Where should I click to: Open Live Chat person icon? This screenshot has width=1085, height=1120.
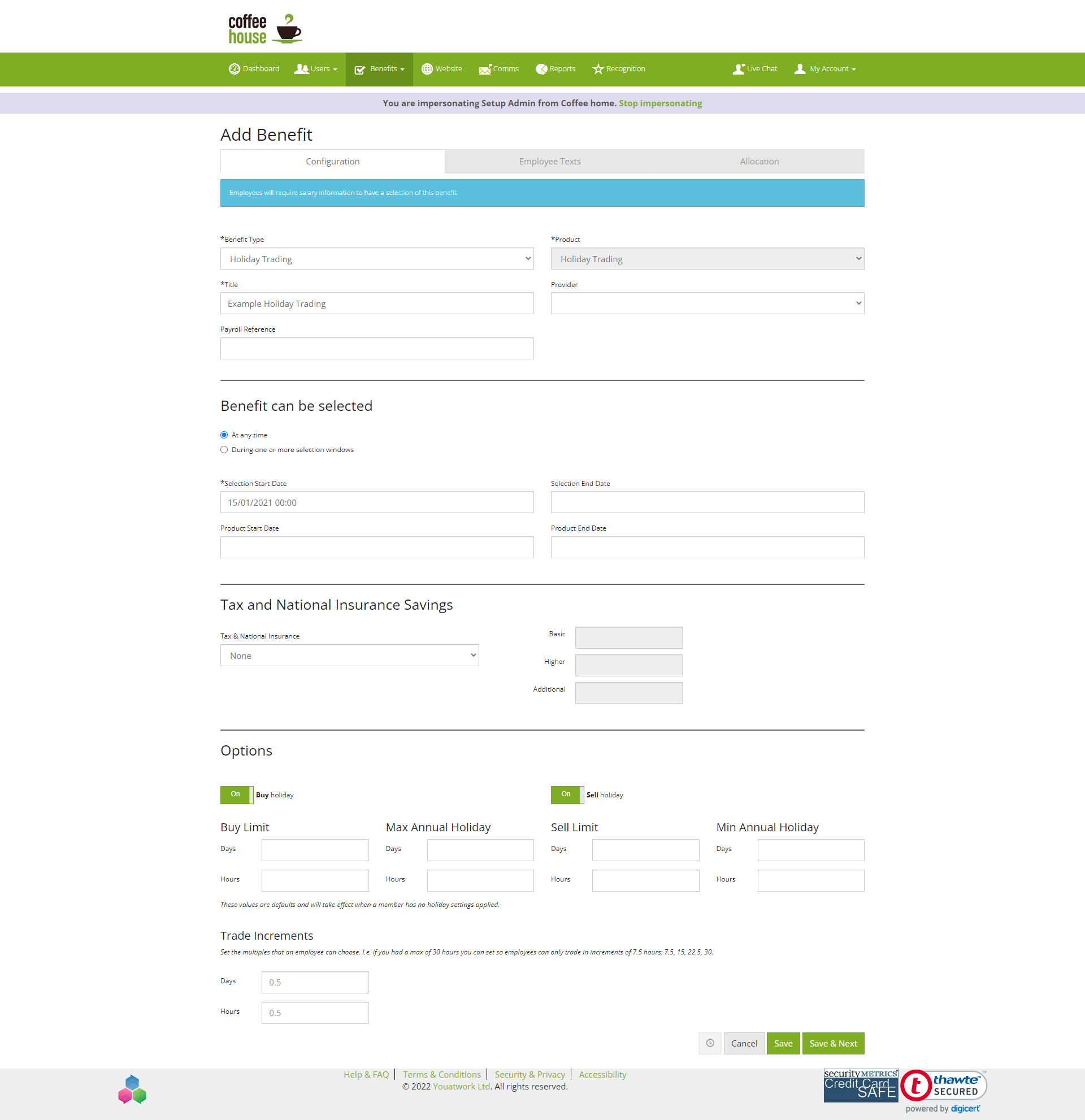pyautogui.click(x=738, y=69)
